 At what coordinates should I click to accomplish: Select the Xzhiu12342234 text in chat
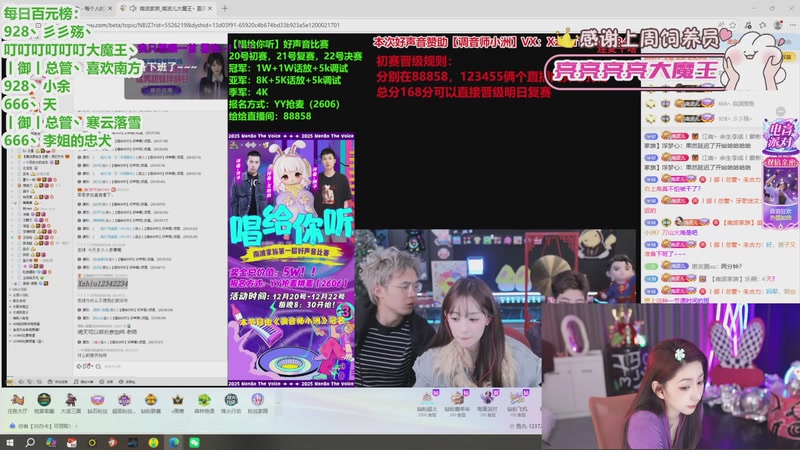pos(103,283)
